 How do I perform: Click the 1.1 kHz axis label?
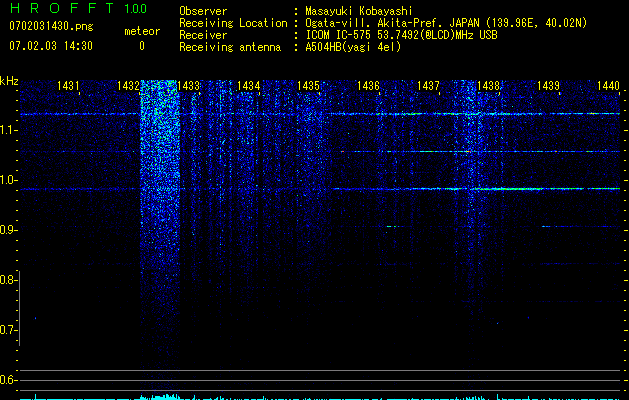tap(8, 130)
